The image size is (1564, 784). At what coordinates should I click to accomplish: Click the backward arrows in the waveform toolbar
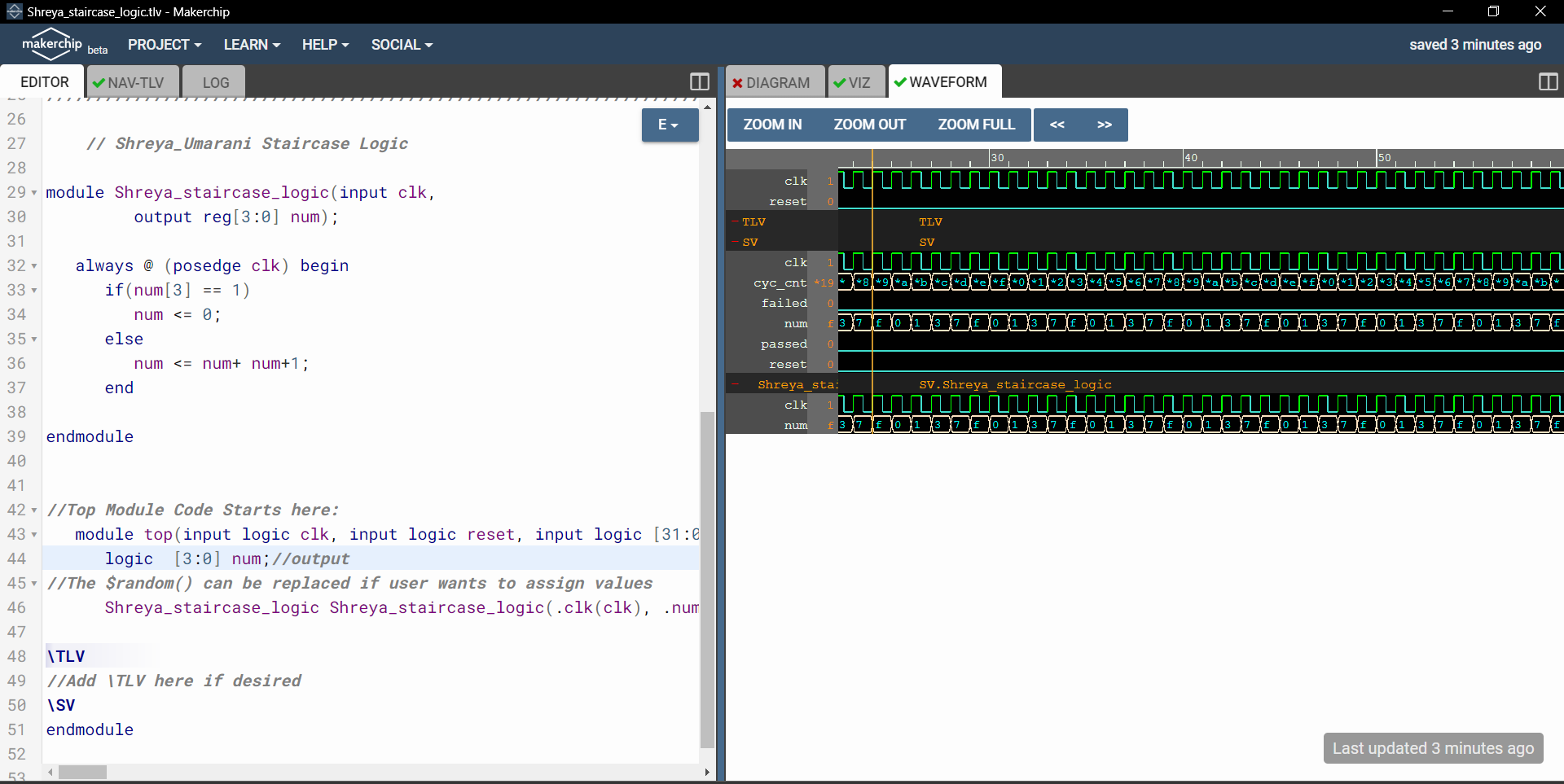coord(1057,125)
